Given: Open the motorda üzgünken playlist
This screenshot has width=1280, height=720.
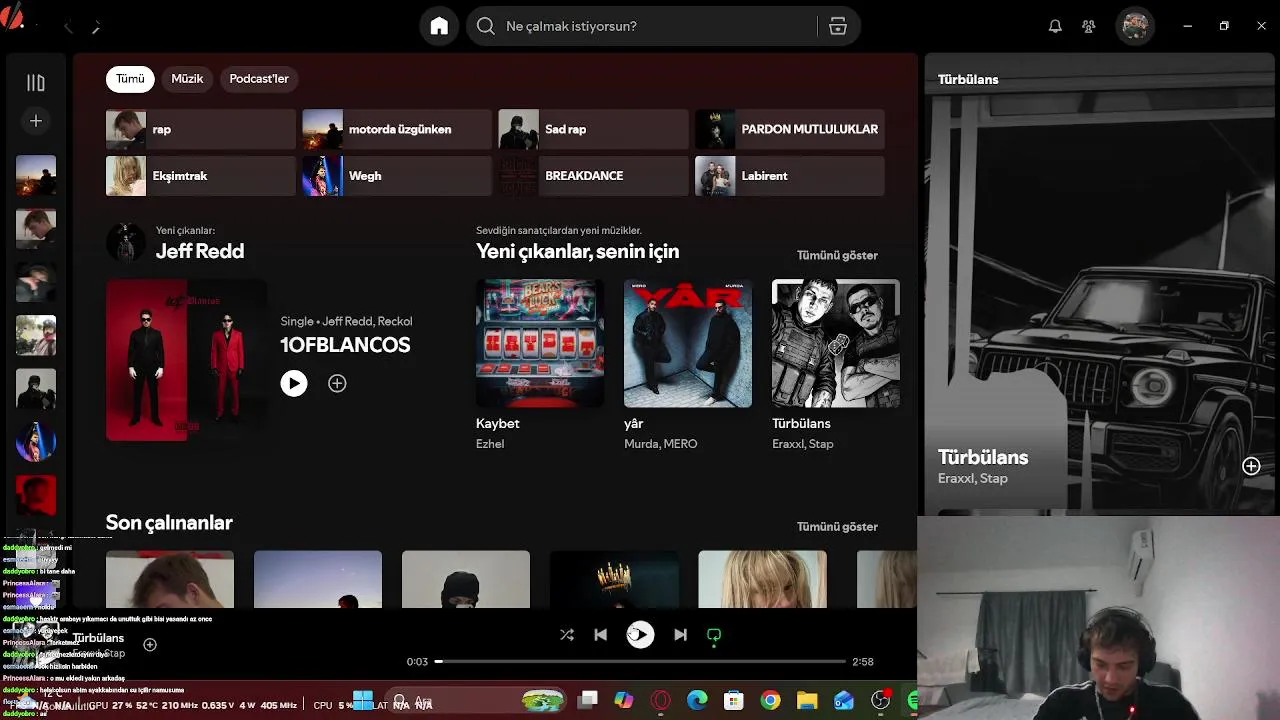Looking at the screenshot, I should (x=397, y=129).
